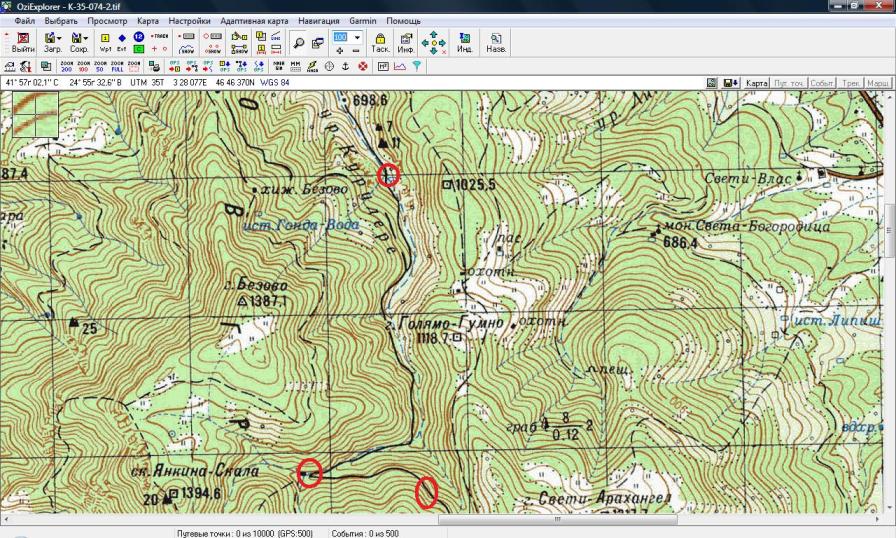
Task: Click the Назв. name search icon
Action: pos(495,42)
